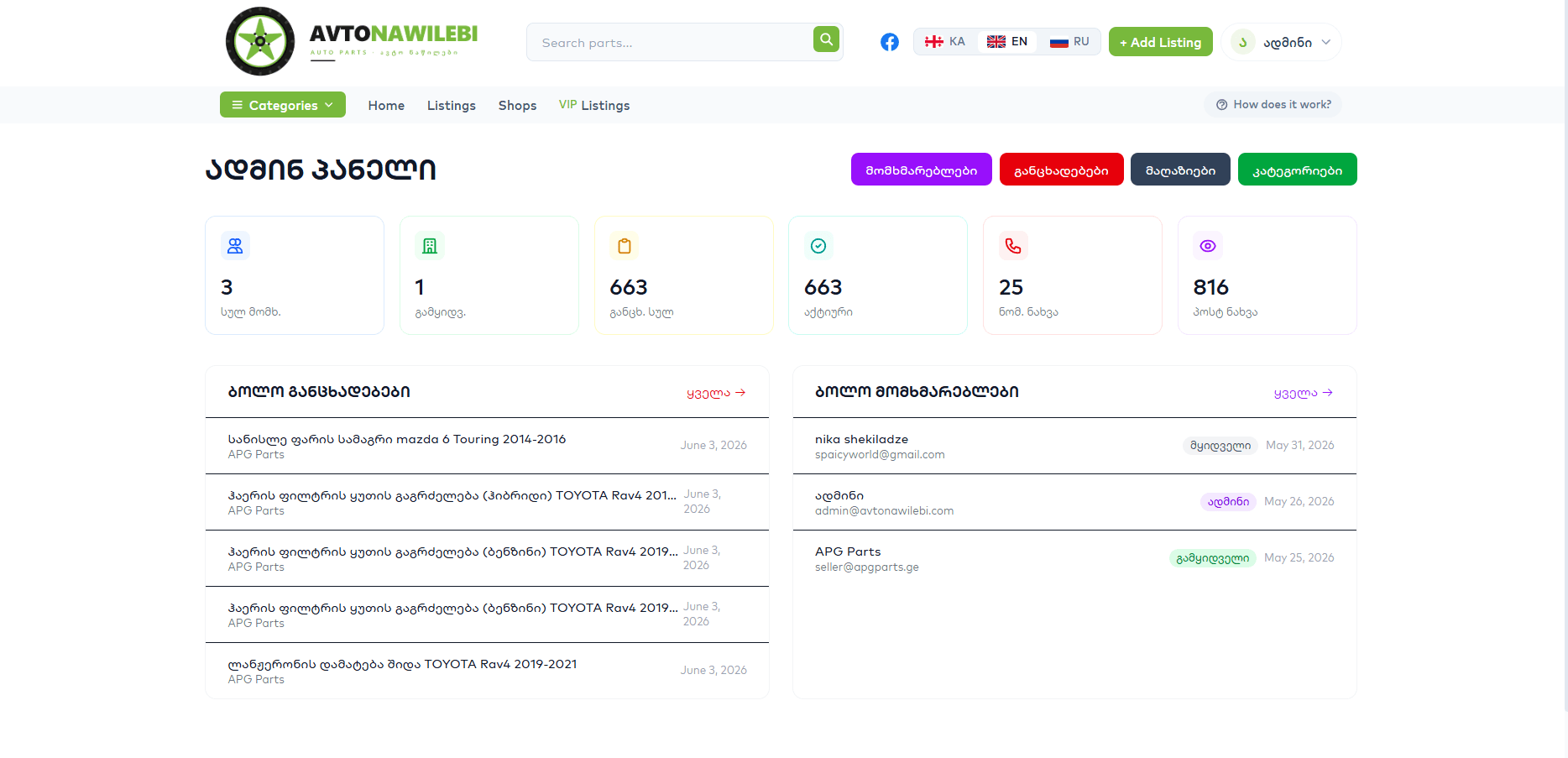Click the user avatar letter ა
1568x758 pixels.
pyautogui.click(x=1242, y=42)
